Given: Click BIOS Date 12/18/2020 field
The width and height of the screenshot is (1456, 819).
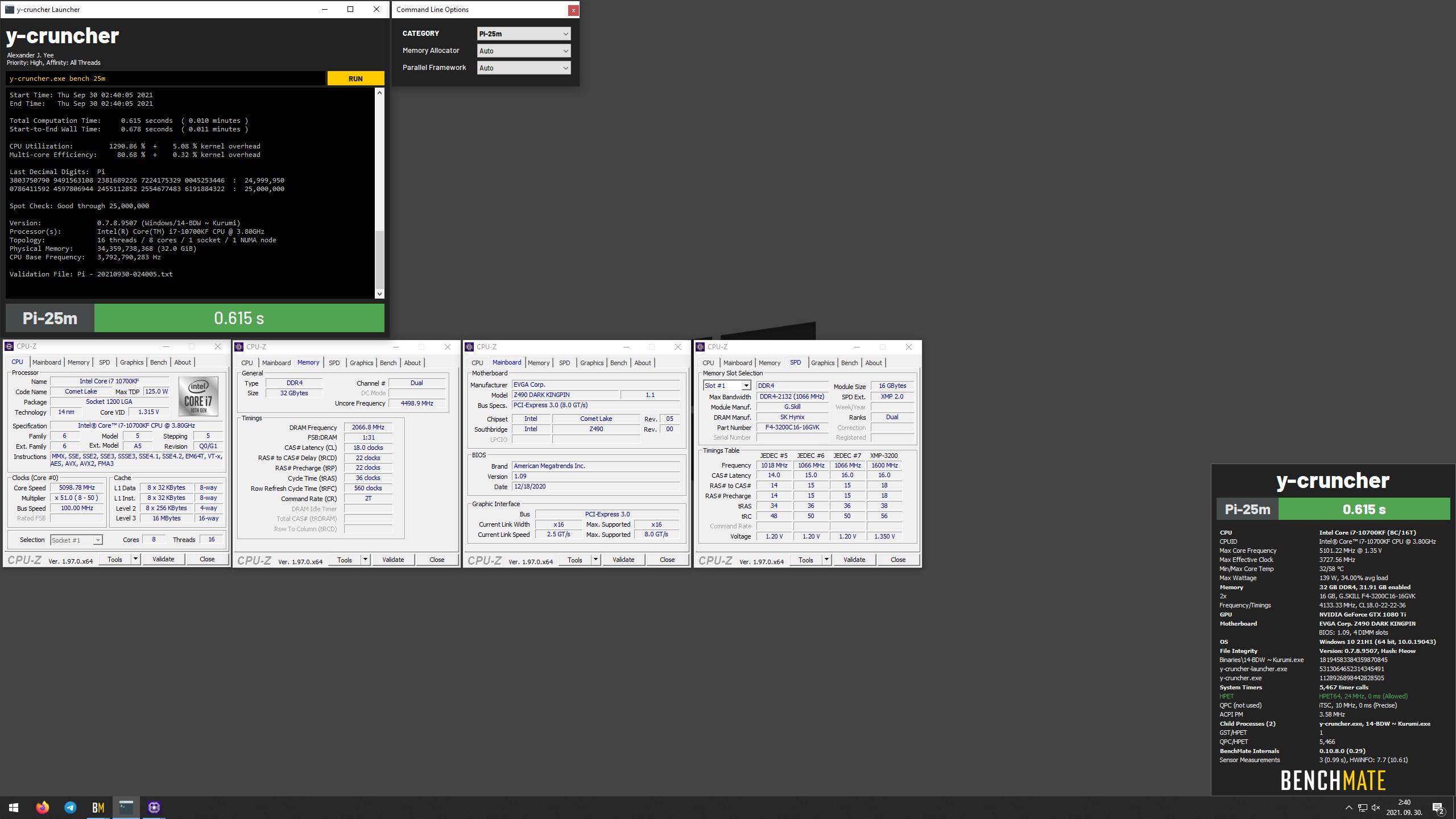Looking at the screenshot, I should (x=596, y=486).
